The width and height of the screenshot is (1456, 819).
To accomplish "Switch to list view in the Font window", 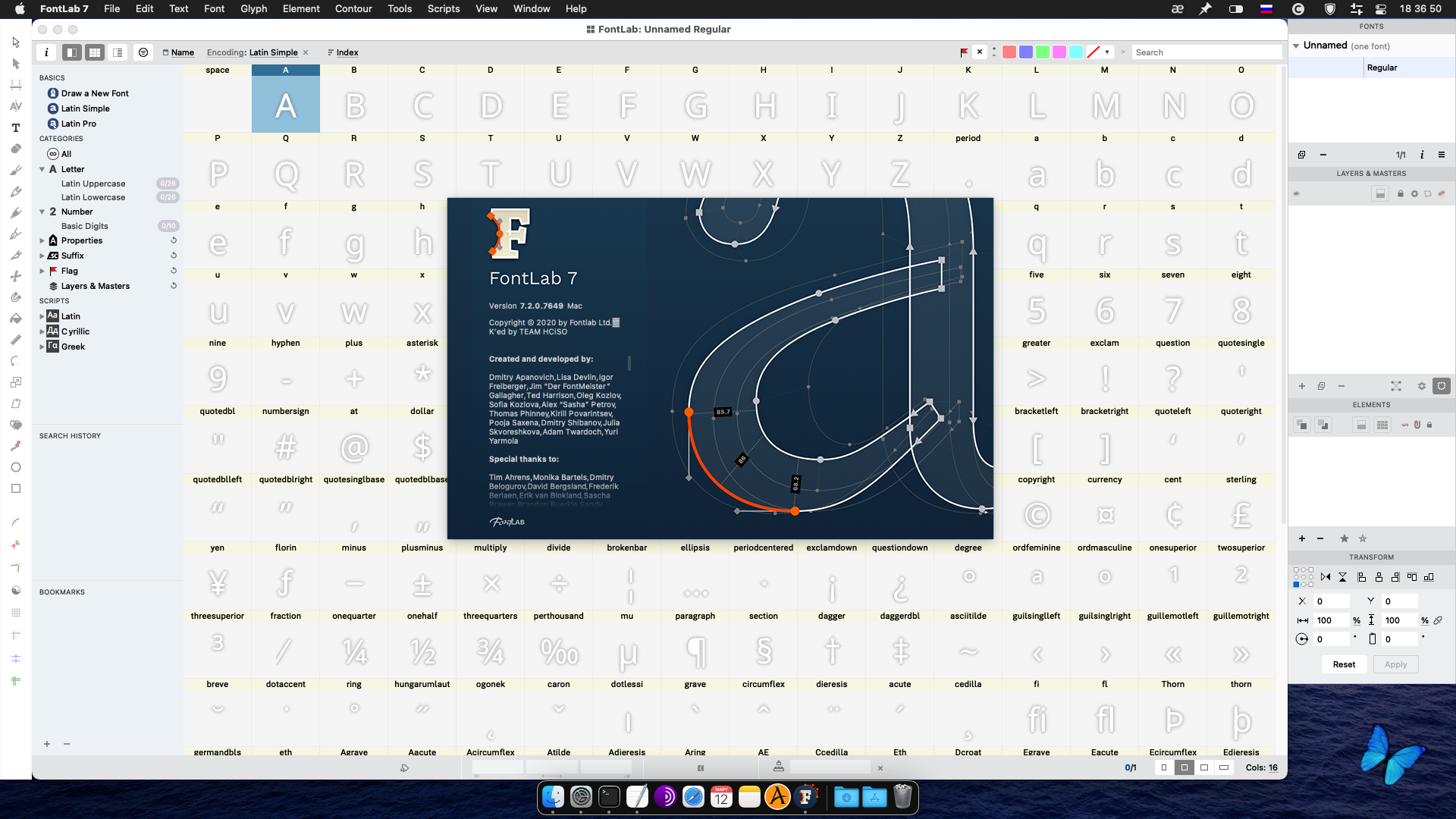I will pos(118,52).
